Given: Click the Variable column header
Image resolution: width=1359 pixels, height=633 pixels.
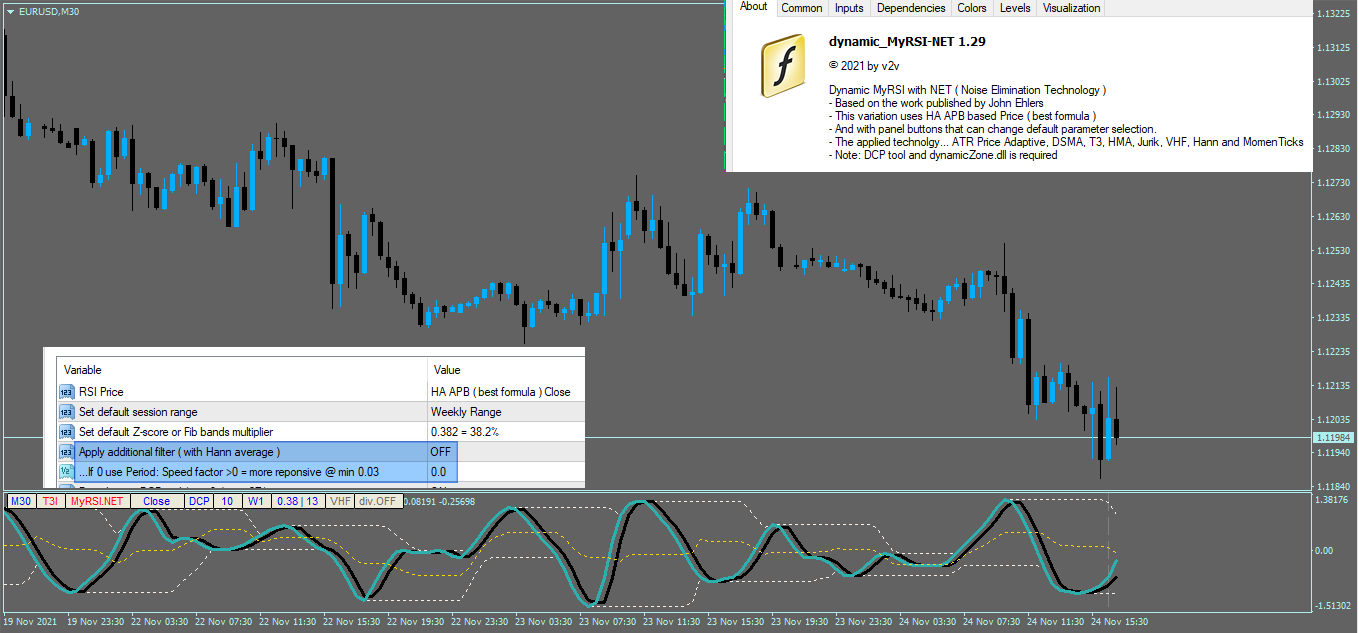Looking at the screenshot, I should tap(242, 369).
